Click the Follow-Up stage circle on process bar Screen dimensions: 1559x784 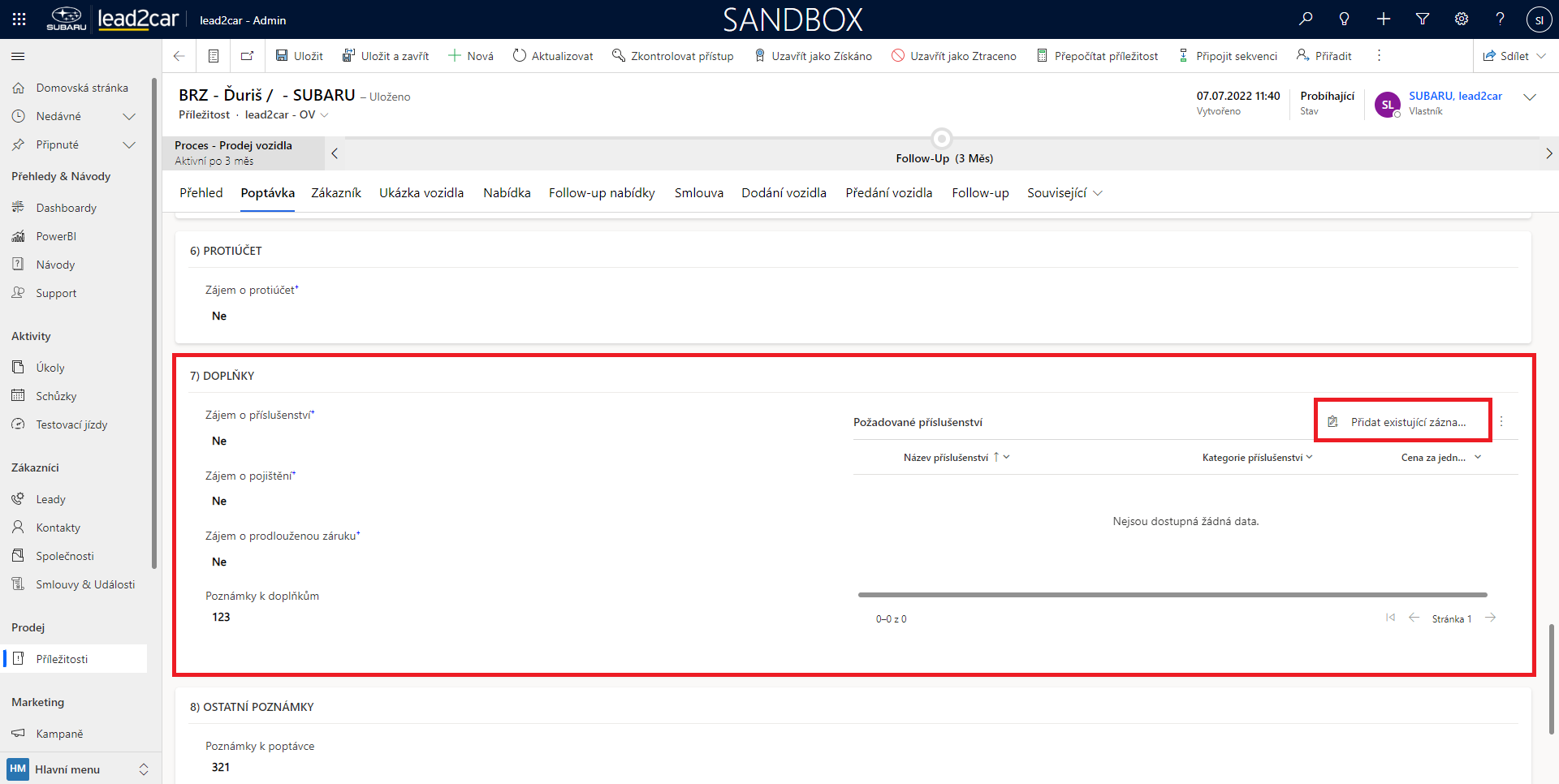coord(942,138)
